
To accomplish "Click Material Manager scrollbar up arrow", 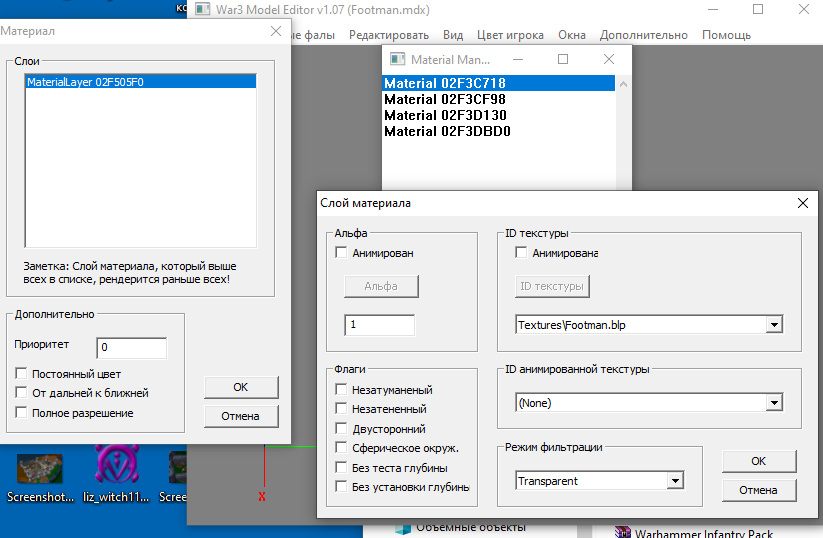I will (623, 84).
